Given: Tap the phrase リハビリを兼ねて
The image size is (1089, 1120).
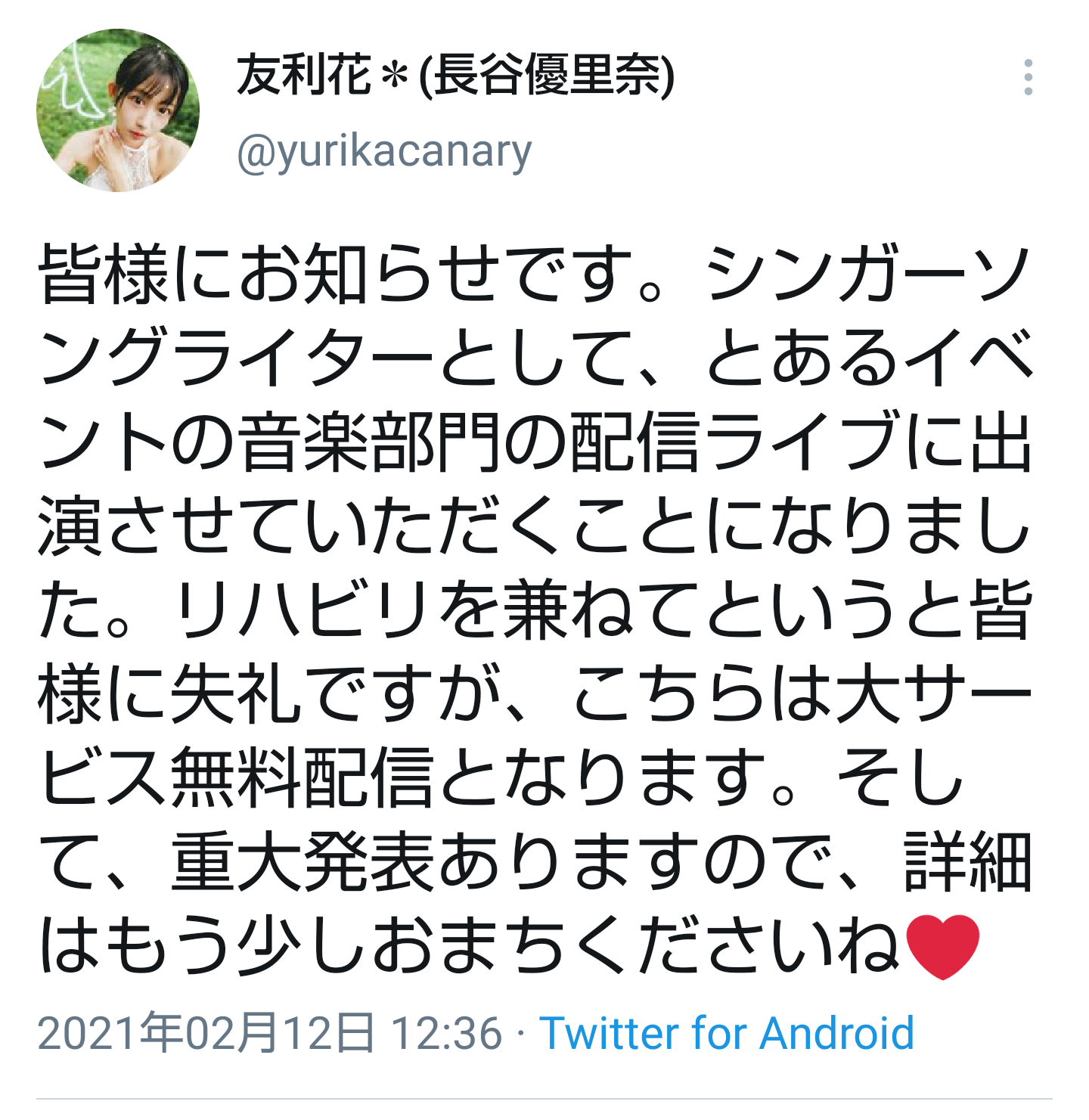Looking at the screenshot, I should (436, 610).
